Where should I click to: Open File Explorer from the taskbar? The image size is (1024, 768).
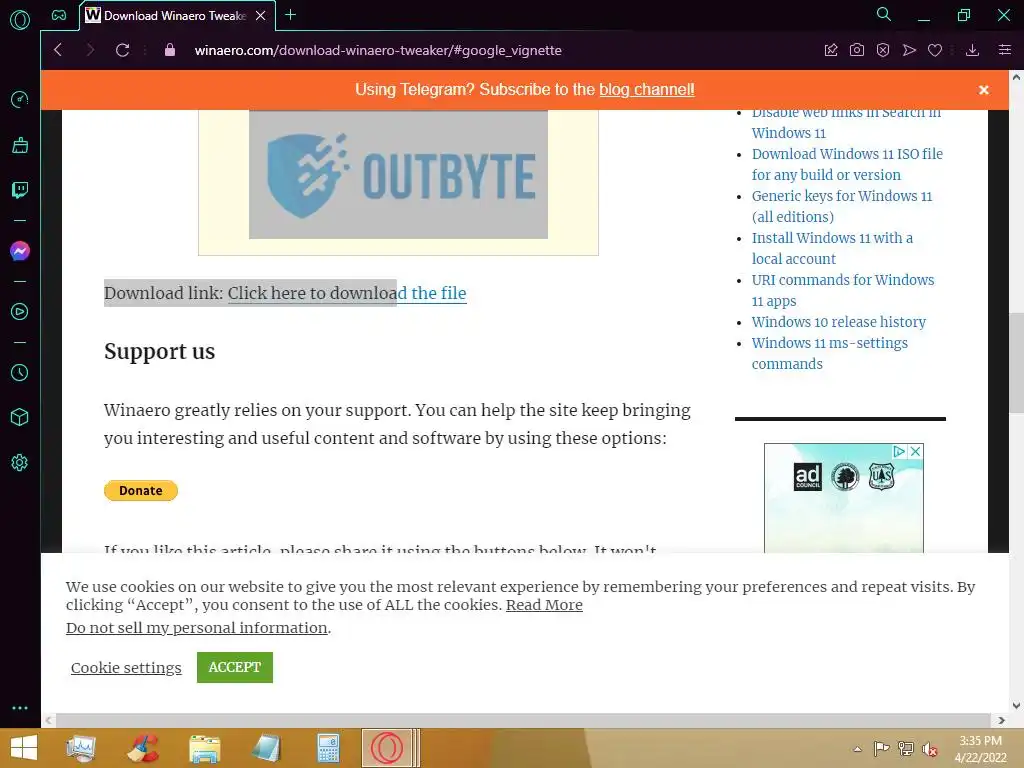(x=204, y=748)
